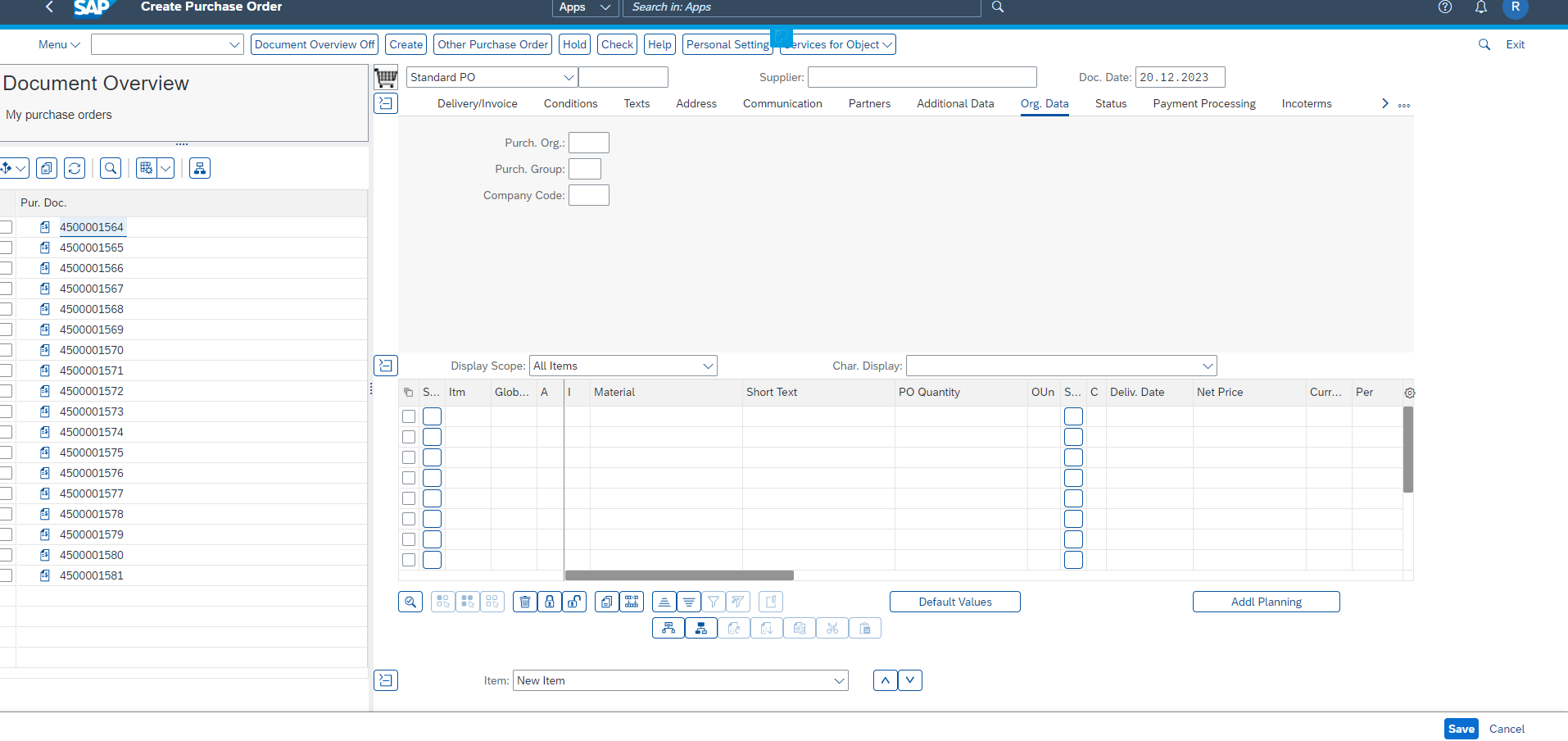Image resolution: width=1568 pixels, height=741 pixels.
Task: Lock selected items with the padlock icon
Action: tap(549, 601)
